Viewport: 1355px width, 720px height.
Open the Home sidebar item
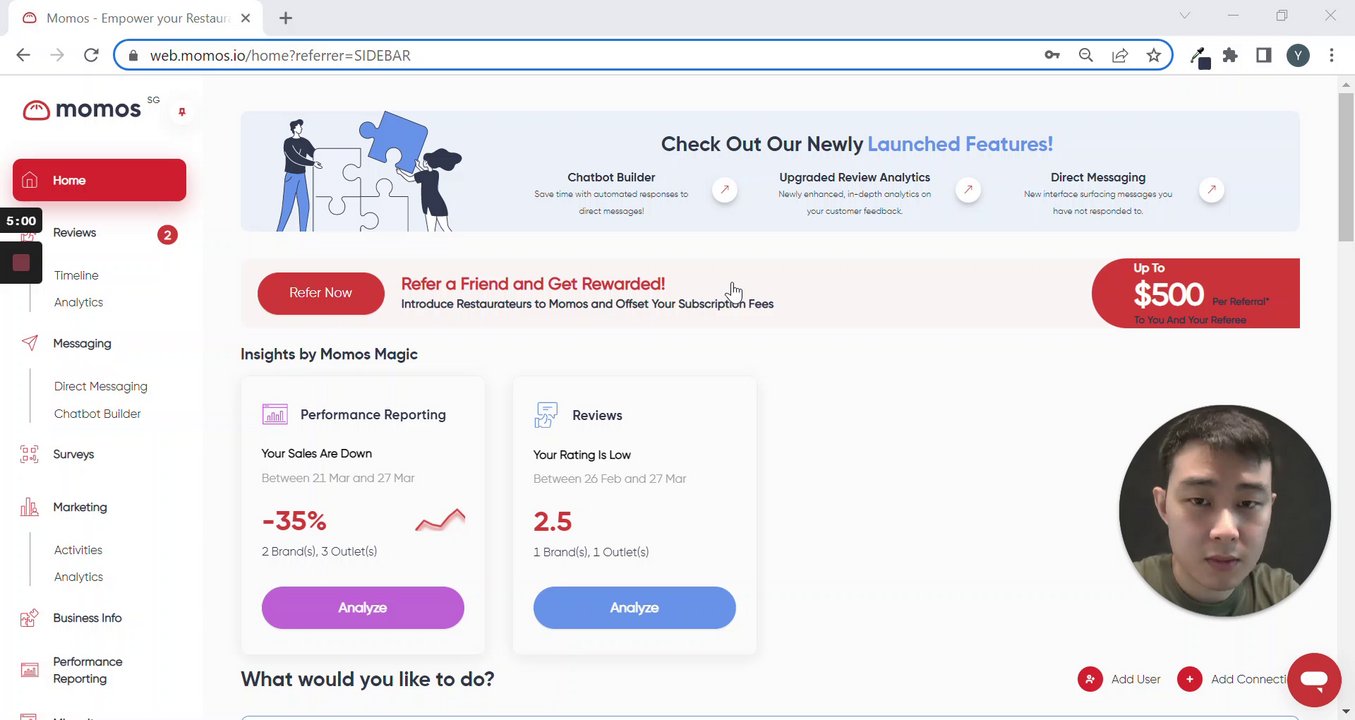99,180
